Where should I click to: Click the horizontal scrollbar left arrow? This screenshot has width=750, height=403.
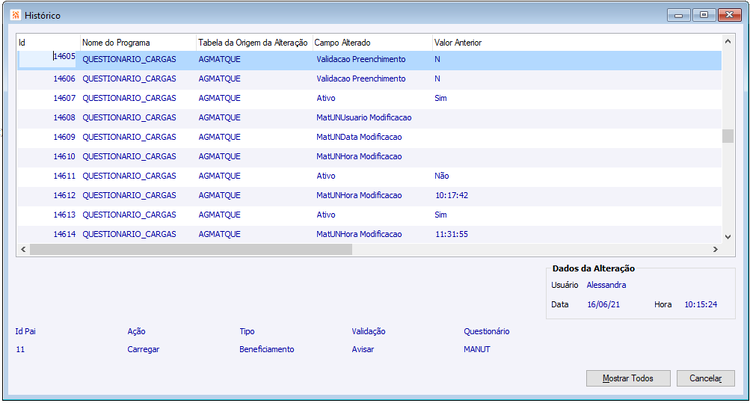pyautogui.click(x=23, y=249)
